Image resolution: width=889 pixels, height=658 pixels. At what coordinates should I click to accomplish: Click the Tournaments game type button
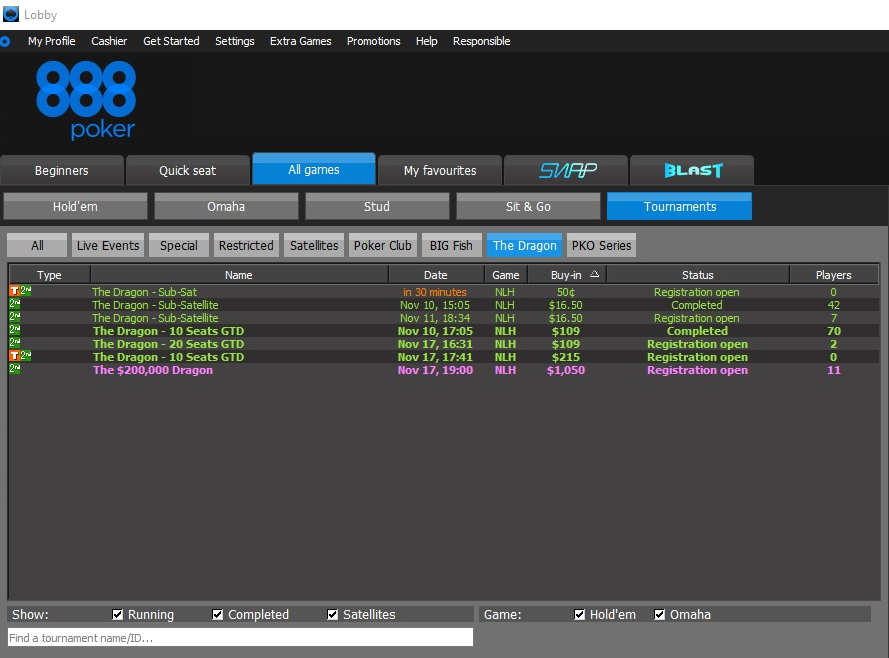(x=679, y=206)
